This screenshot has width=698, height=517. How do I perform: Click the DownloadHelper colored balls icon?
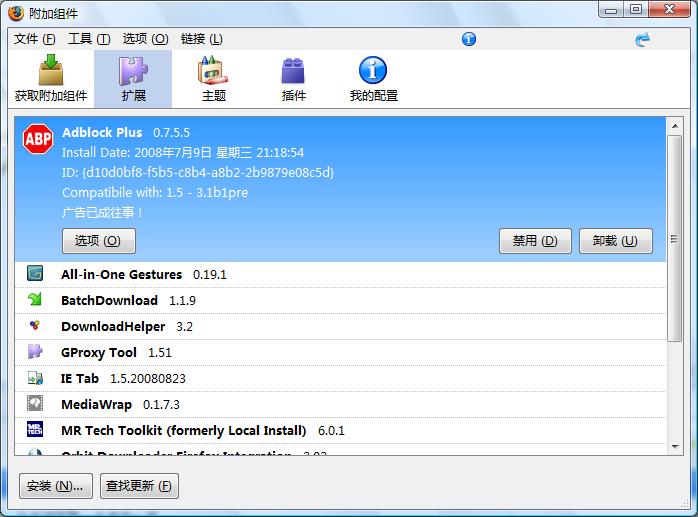(x=35, y=325)
